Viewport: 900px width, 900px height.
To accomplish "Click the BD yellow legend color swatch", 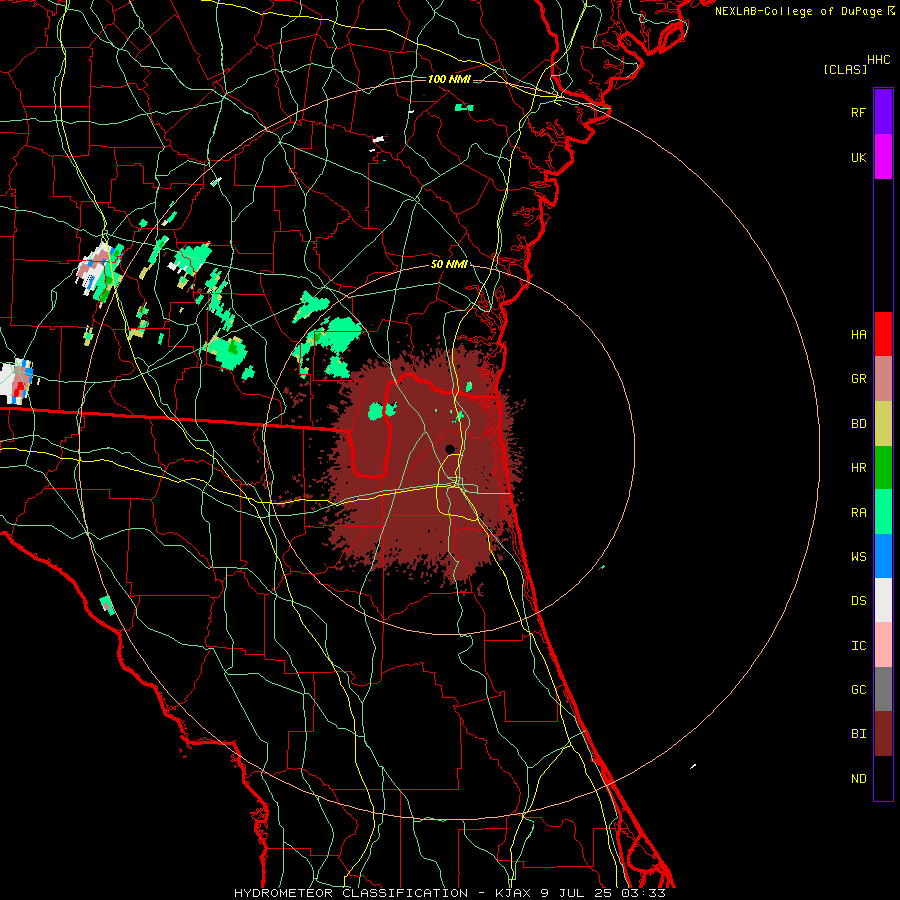I will [883, 424].
